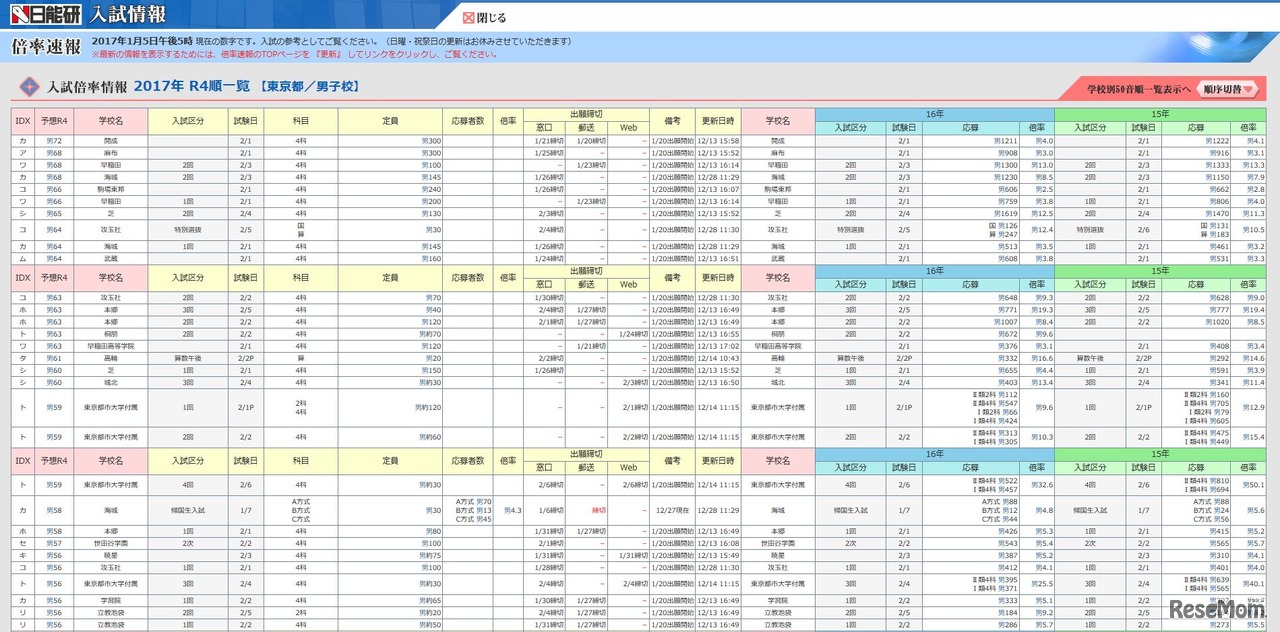Click the 入試情報 header title
Screen dimensions: 1280x632
[x=128, y=15]
